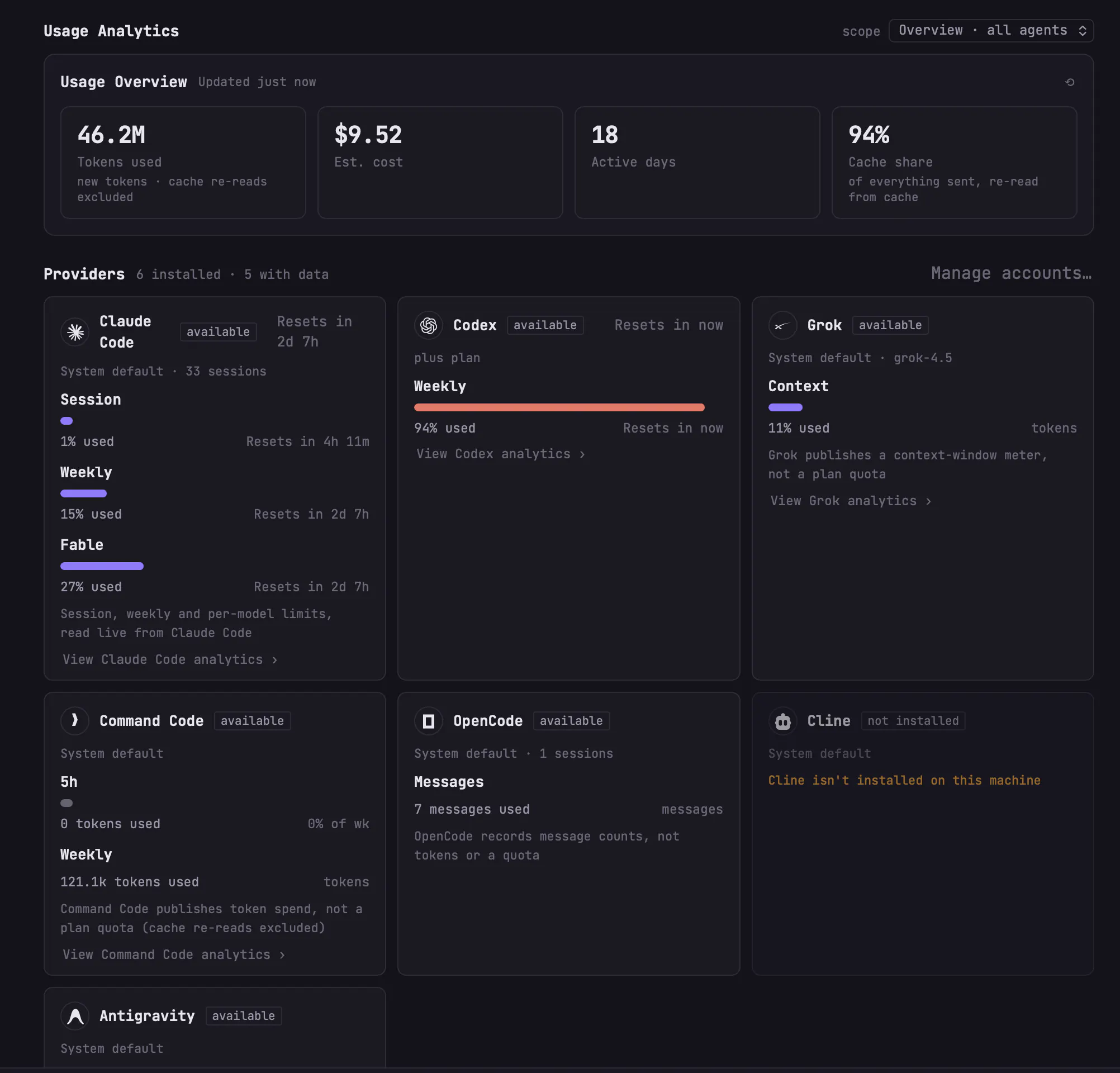
Task: Follow the View Codex analytics link
Action: point(501,454)
